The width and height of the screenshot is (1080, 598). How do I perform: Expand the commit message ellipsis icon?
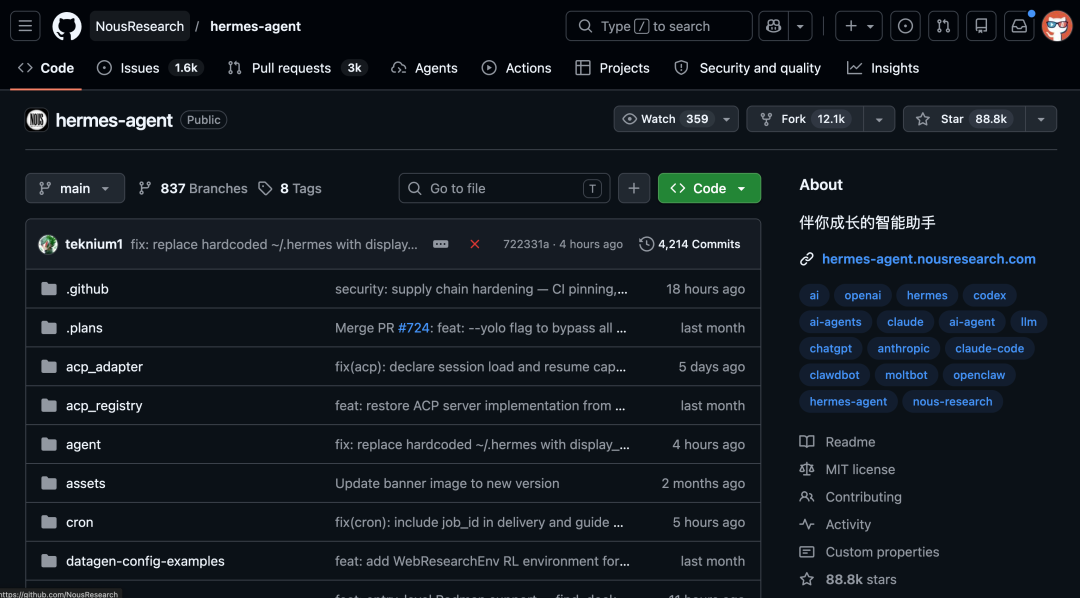(x=440, y=243)
